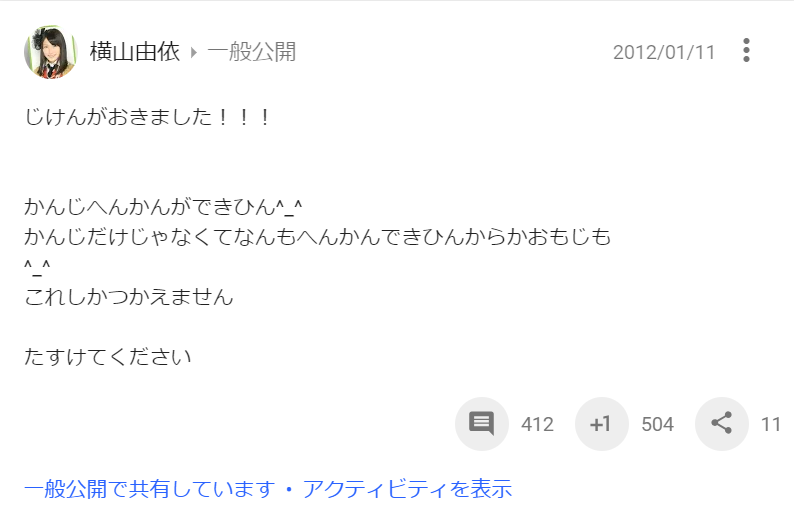
Task: Click the 一般公開で共有しています link
Action: tap(150, 489)
